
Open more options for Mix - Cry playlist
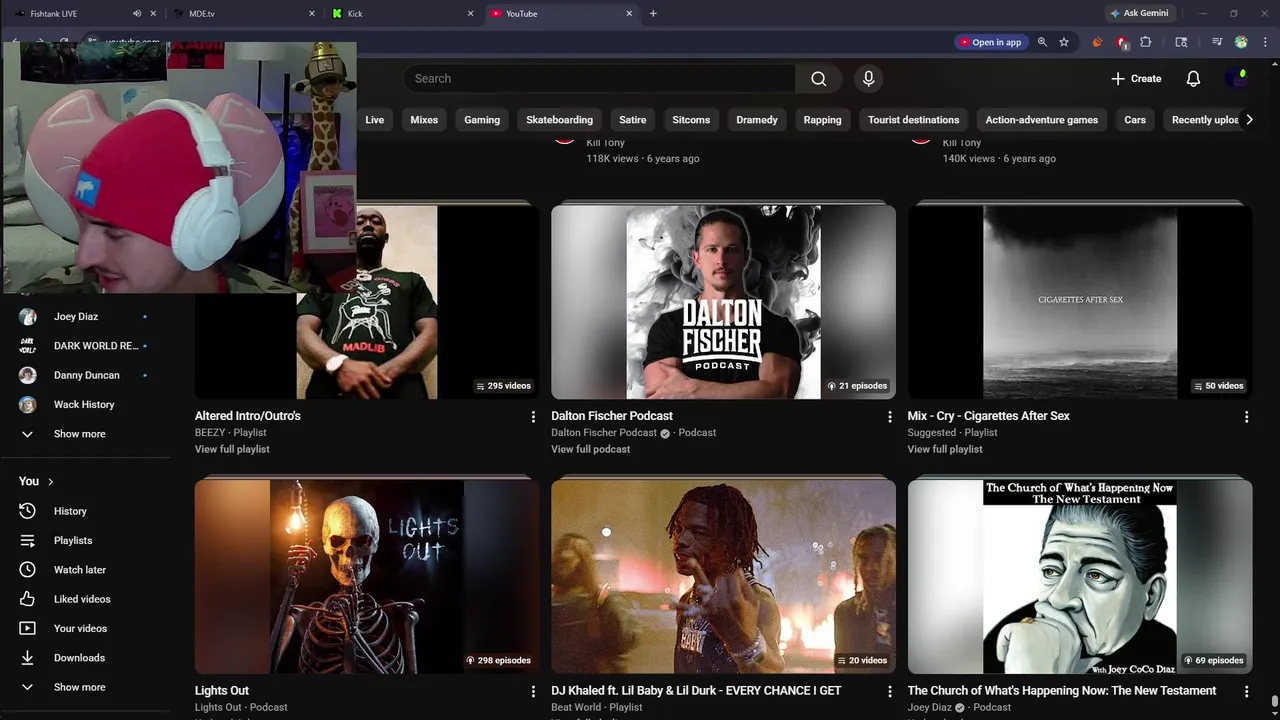click(x=1246, y=417)
